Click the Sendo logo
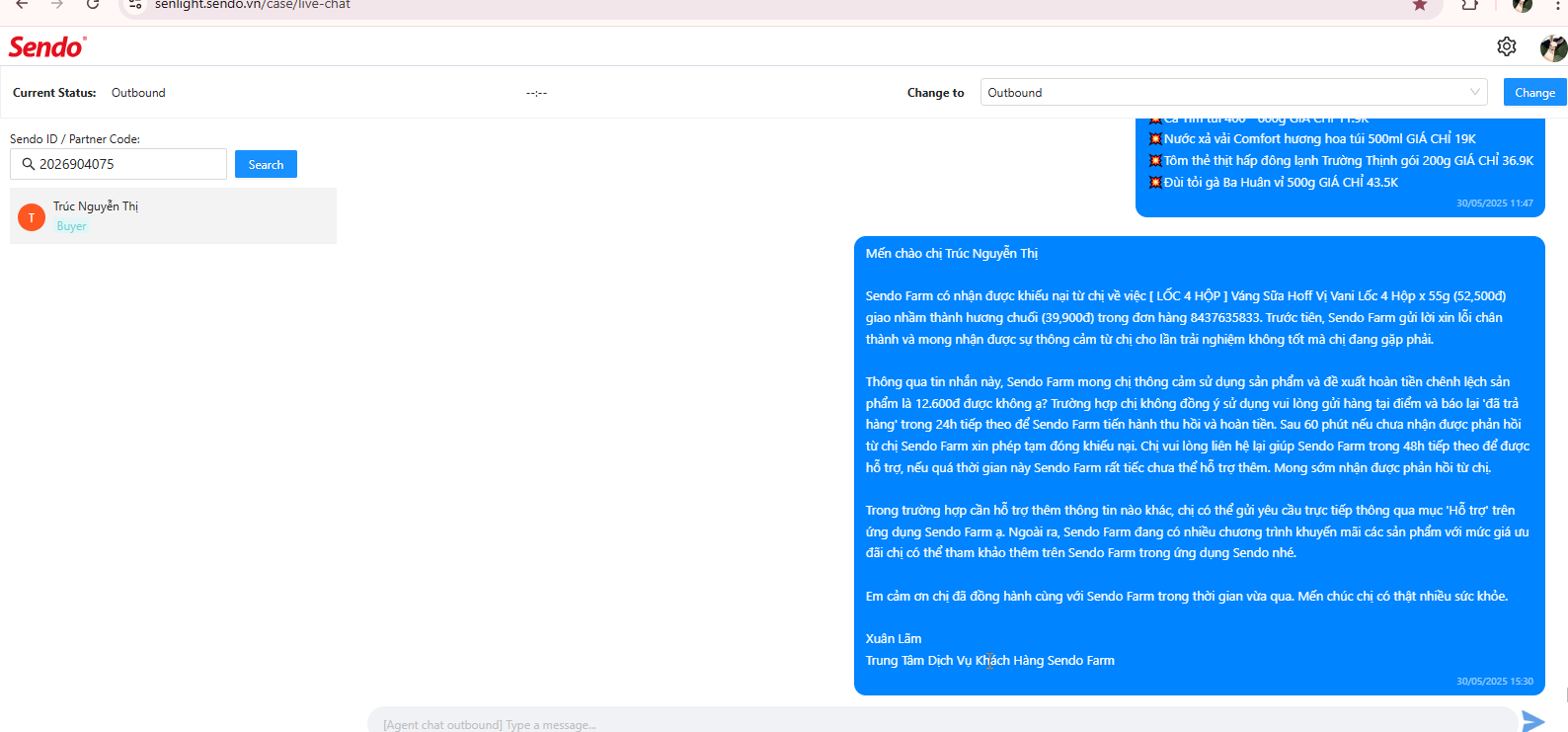Viewport: 1568px width, 732px height. pyautogui.click(x=47, y=46)
